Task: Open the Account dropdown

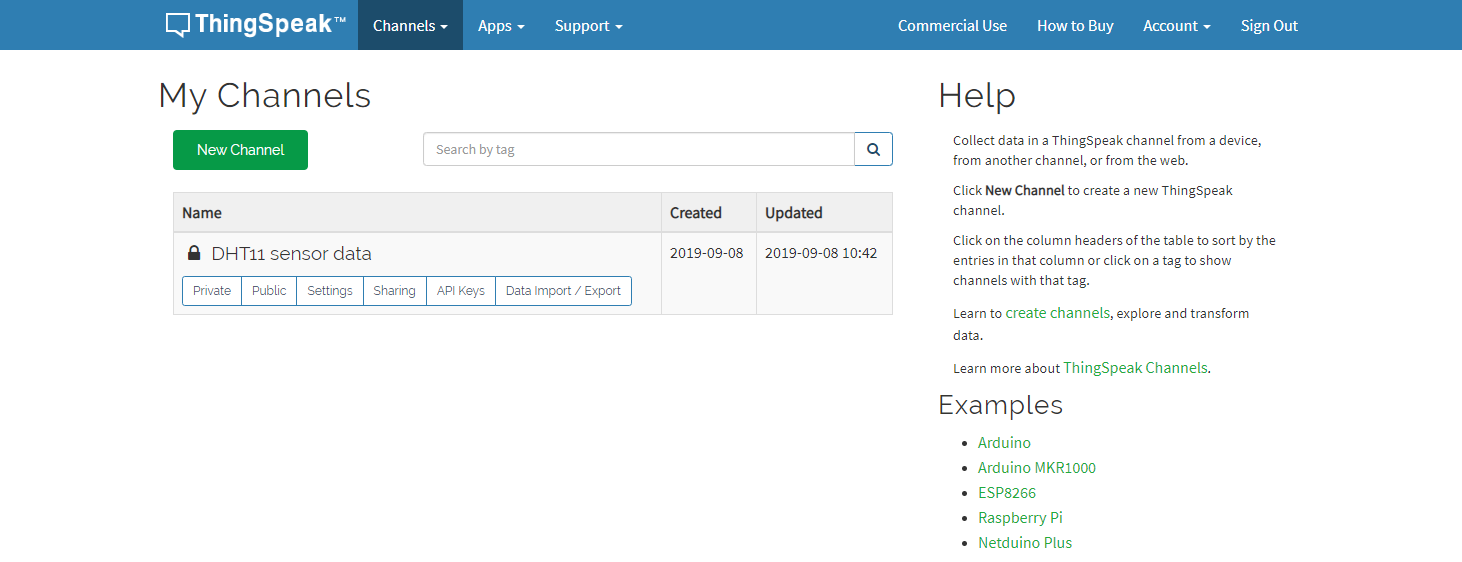Action: click(1177, 25)
